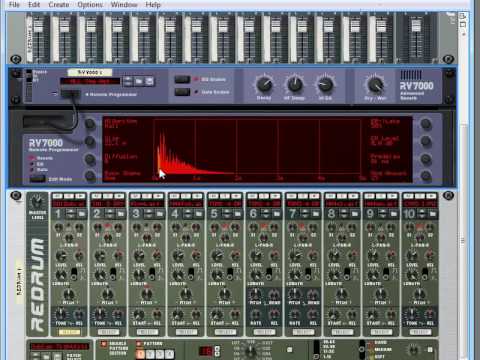Step sample arrows on Redrum channel 6
The height and width of the screenshot is (360, 480).
pos(266,213)
